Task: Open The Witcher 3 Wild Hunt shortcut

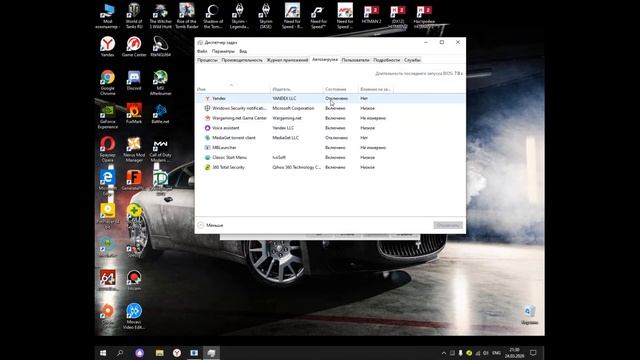Action: (160, 16)
